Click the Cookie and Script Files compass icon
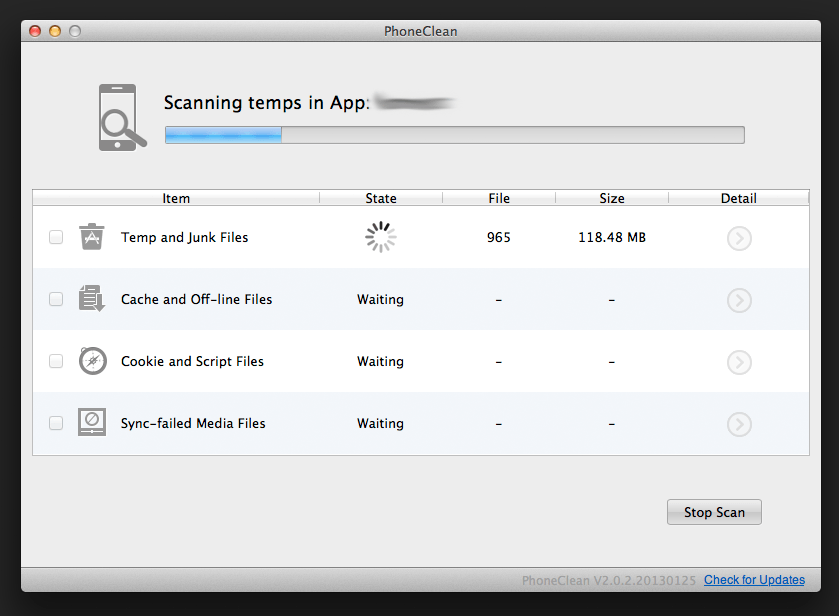Image resolution: width=839 pixels, height=616 pixels. 93,361
